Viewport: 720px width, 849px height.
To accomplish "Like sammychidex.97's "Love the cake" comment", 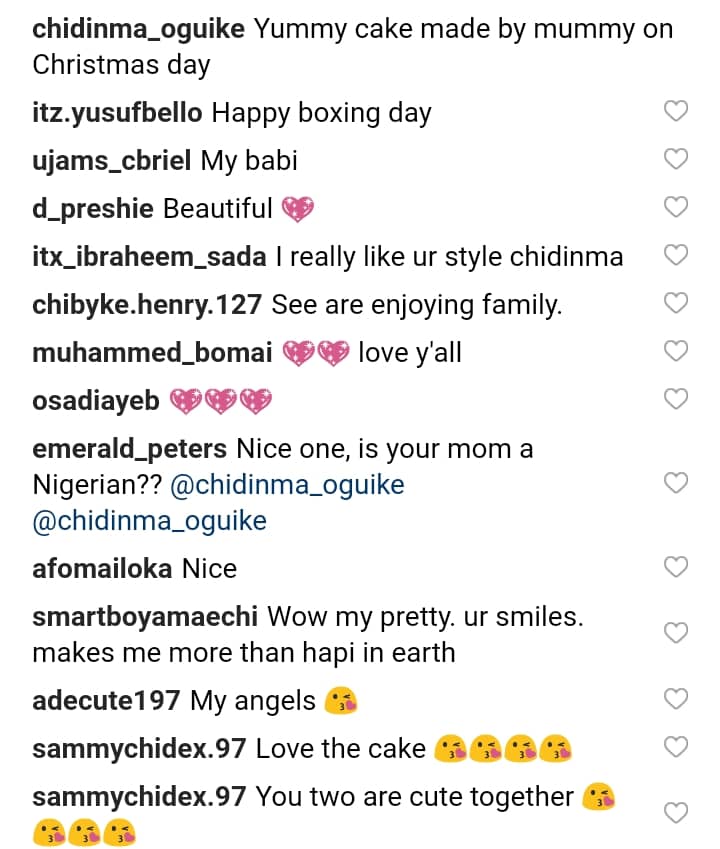I will point(677,748).
